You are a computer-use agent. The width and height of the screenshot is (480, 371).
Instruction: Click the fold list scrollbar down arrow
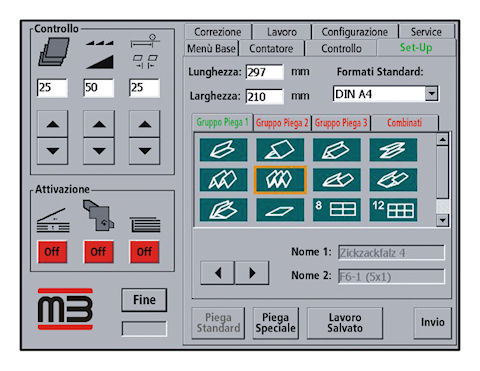coord(442,220)
